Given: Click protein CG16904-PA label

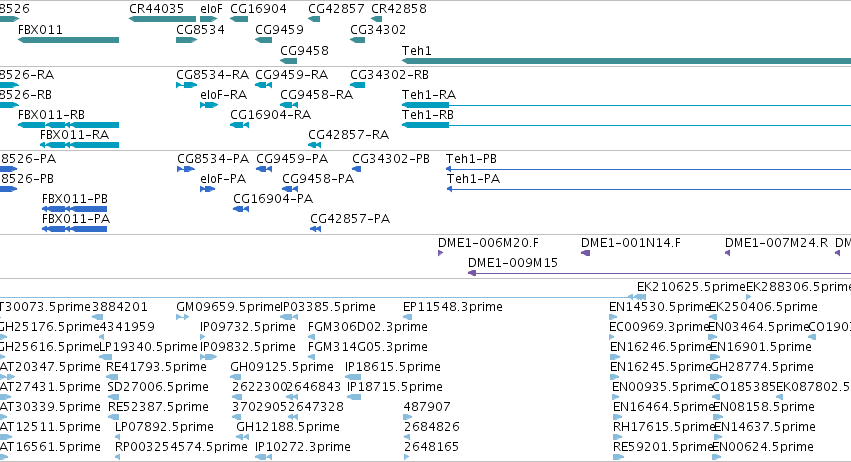Looking at the screenshot, I should click(x=273, y=199).
